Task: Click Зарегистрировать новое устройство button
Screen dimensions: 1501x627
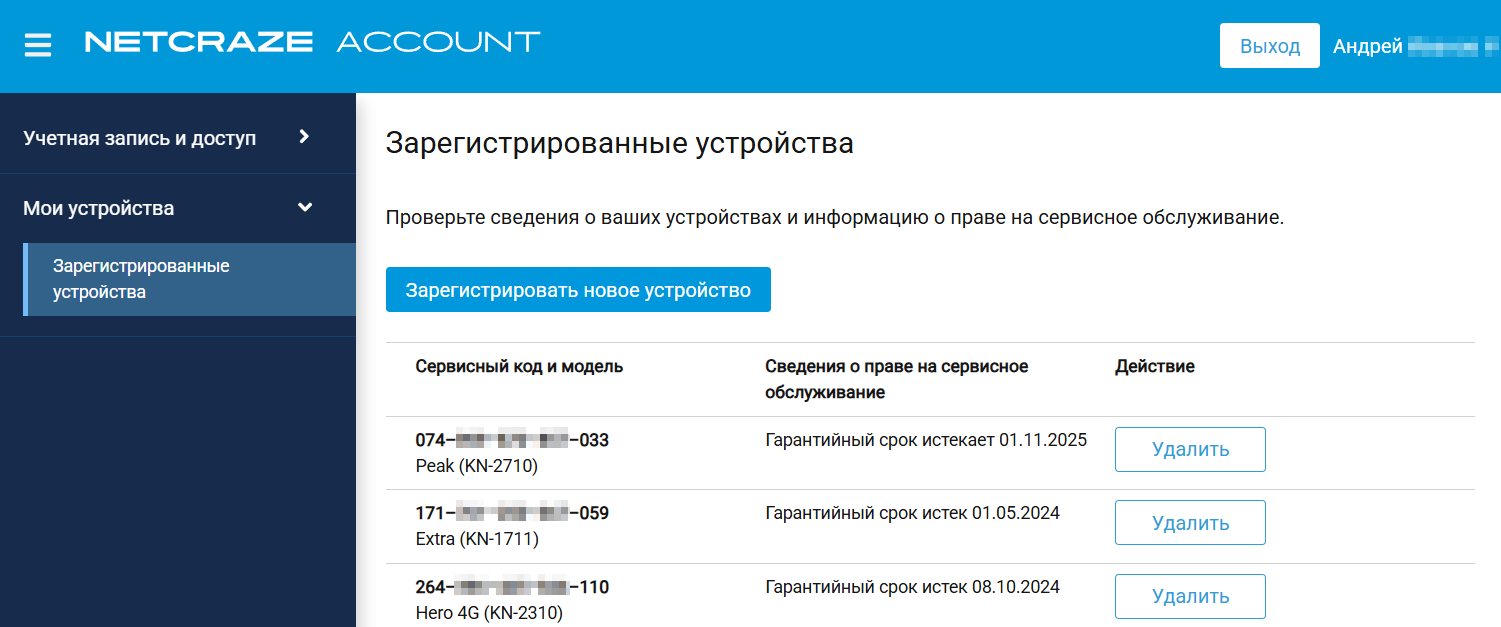Action: [x=578, y=290]
